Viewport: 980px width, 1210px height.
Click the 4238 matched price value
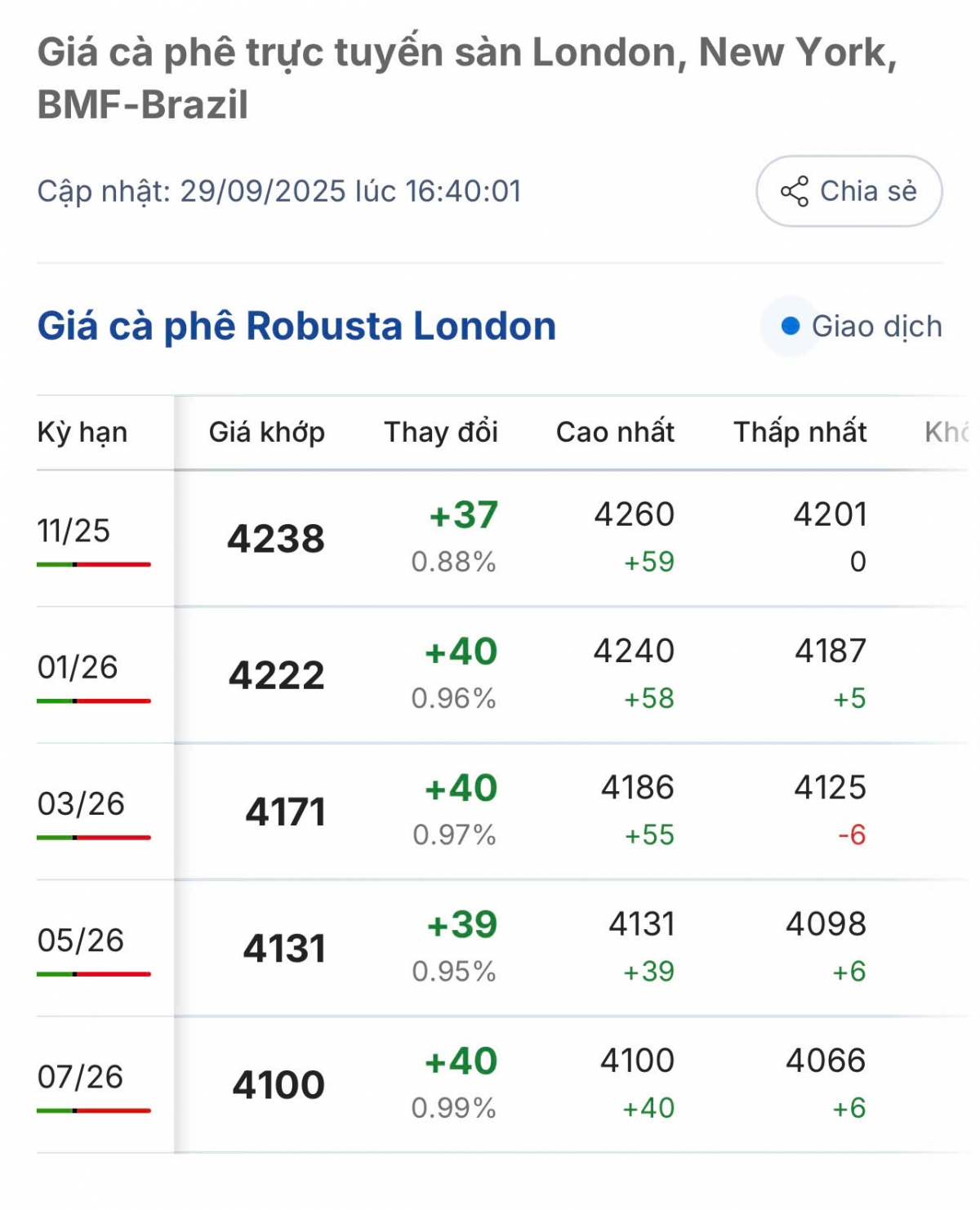276,539
